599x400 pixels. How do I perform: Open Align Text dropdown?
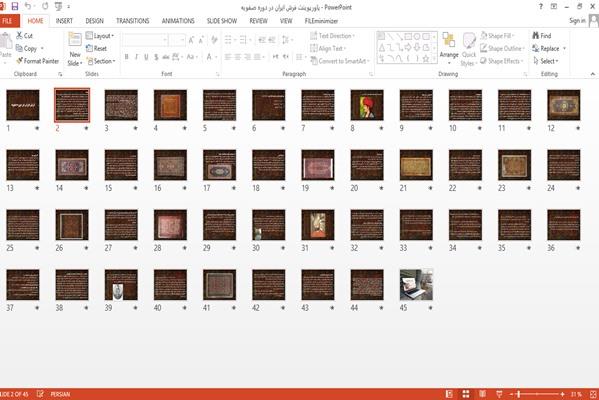(x=328, y=49)
